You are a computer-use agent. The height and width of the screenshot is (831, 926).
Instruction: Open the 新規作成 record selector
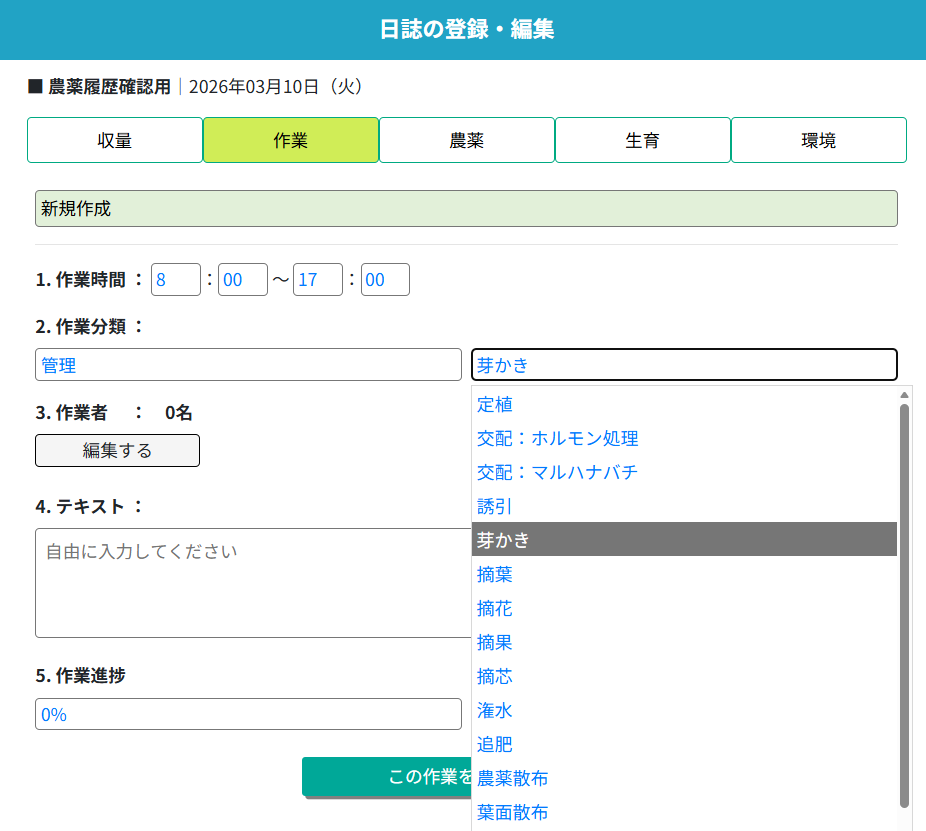tap(467, 208)
